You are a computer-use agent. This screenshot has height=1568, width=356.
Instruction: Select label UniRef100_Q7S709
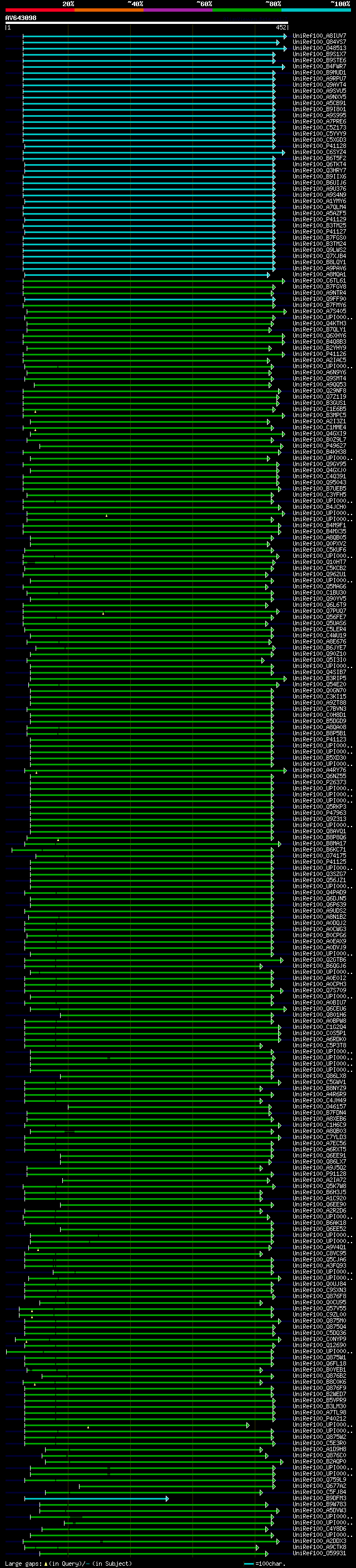319,990
